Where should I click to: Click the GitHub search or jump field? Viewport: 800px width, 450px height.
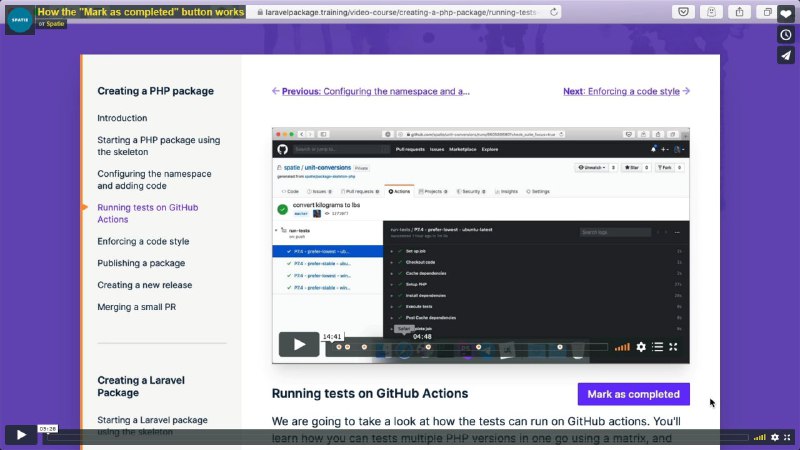click(341, 149)
